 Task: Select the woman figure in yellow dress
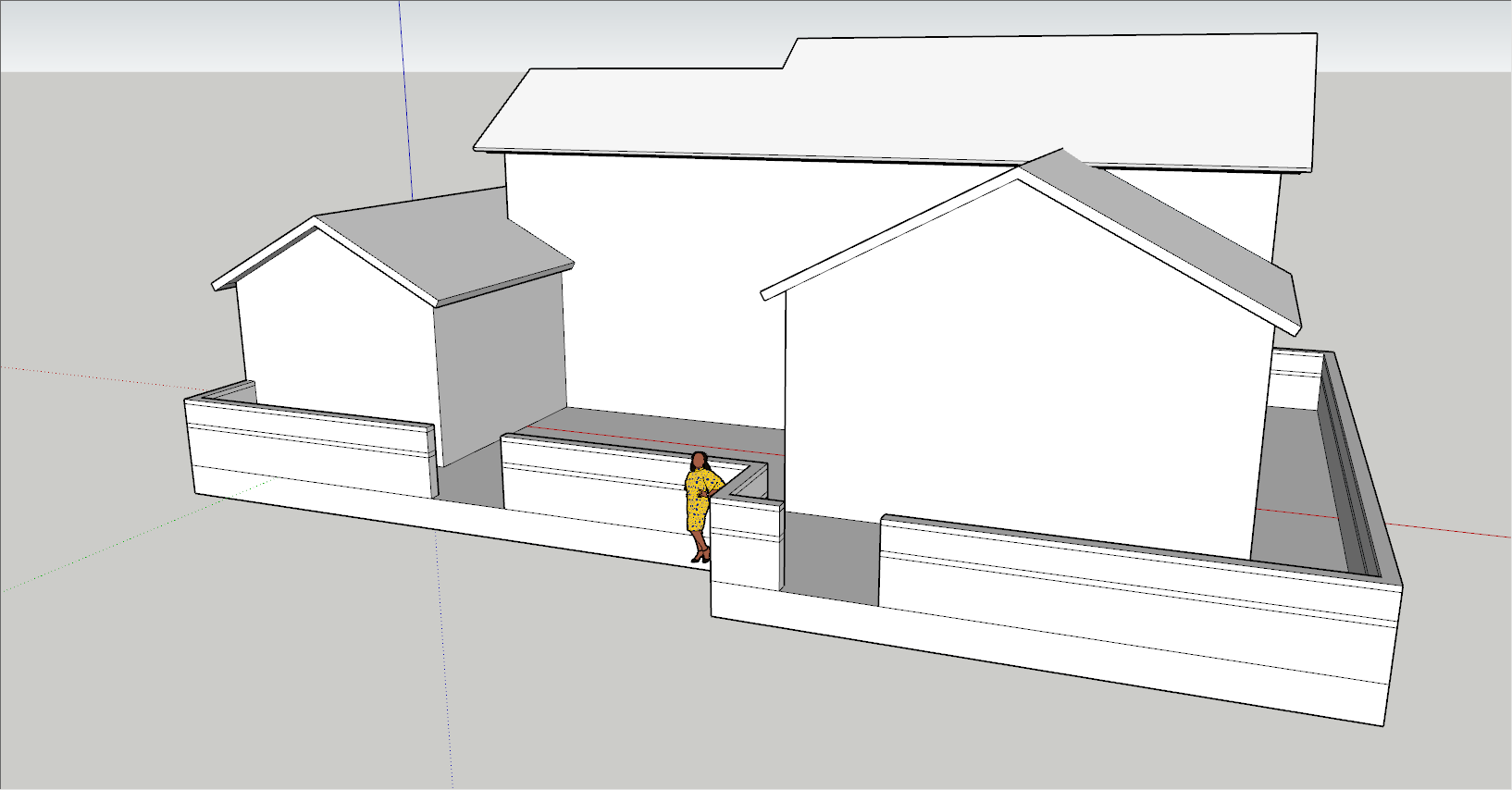[701, 507]
